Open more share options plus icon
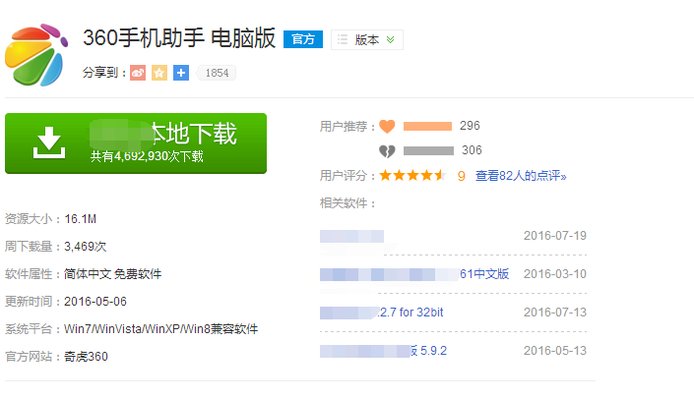 click(x=181, y=73)
